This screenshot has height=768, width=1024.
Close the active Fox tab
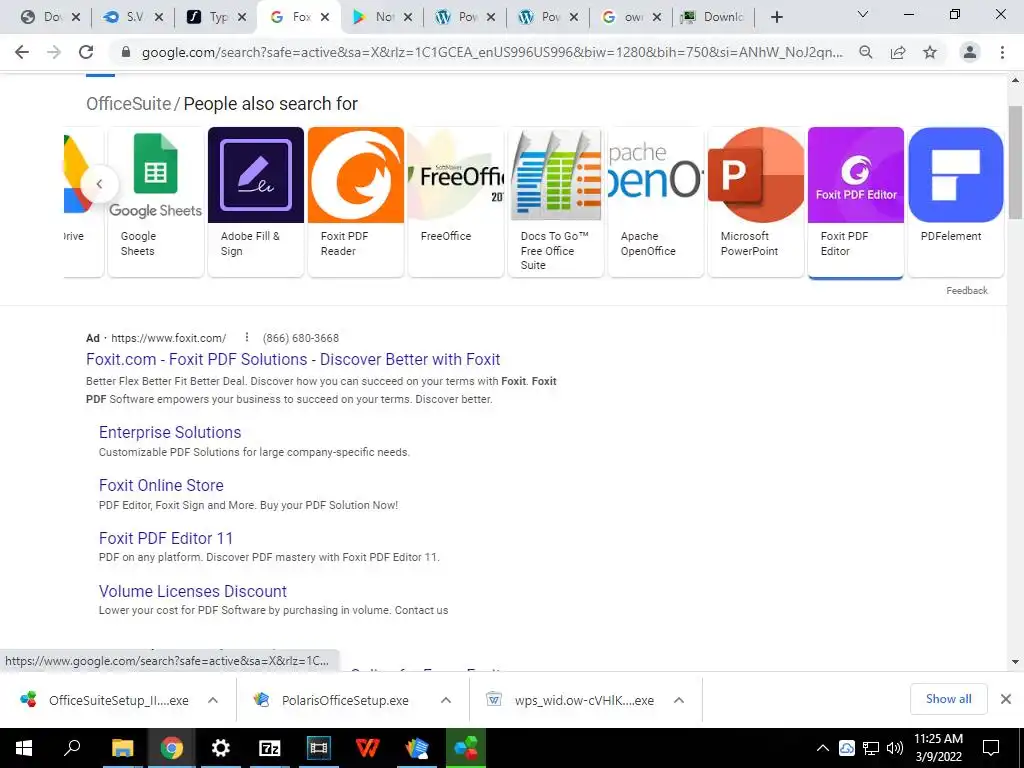pyautogui.click(x=325, y=17)
